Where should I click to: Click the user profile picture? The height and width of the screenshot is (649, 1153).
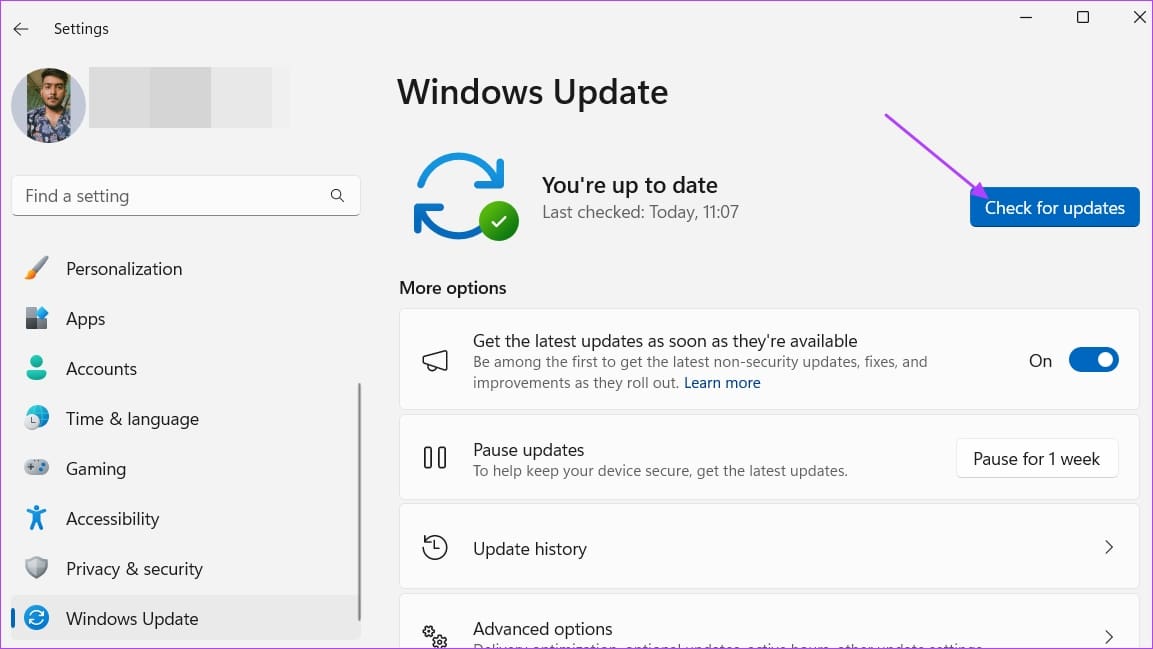(48, 104)
